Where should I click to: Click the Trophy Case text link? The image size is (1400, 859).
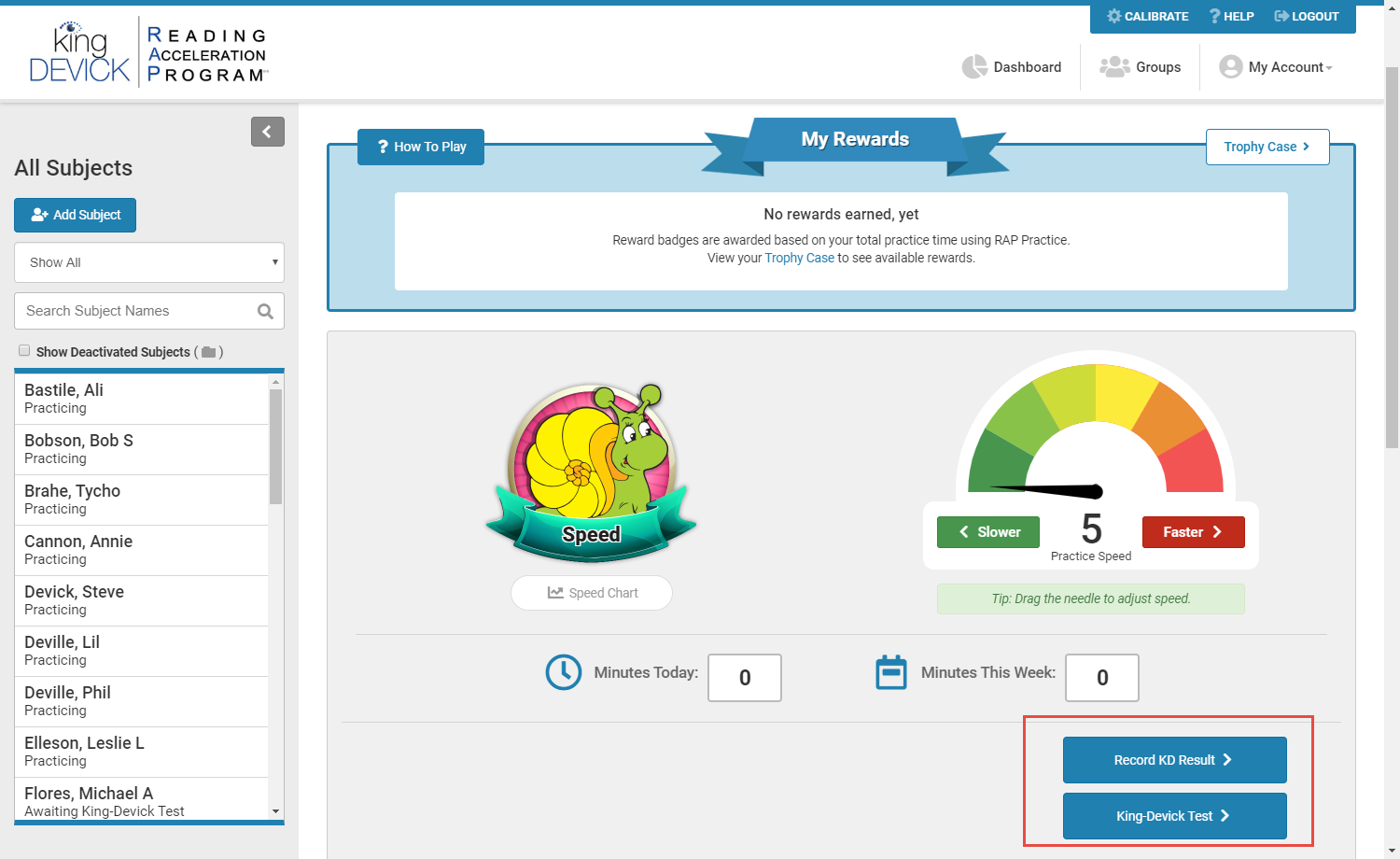799,259
